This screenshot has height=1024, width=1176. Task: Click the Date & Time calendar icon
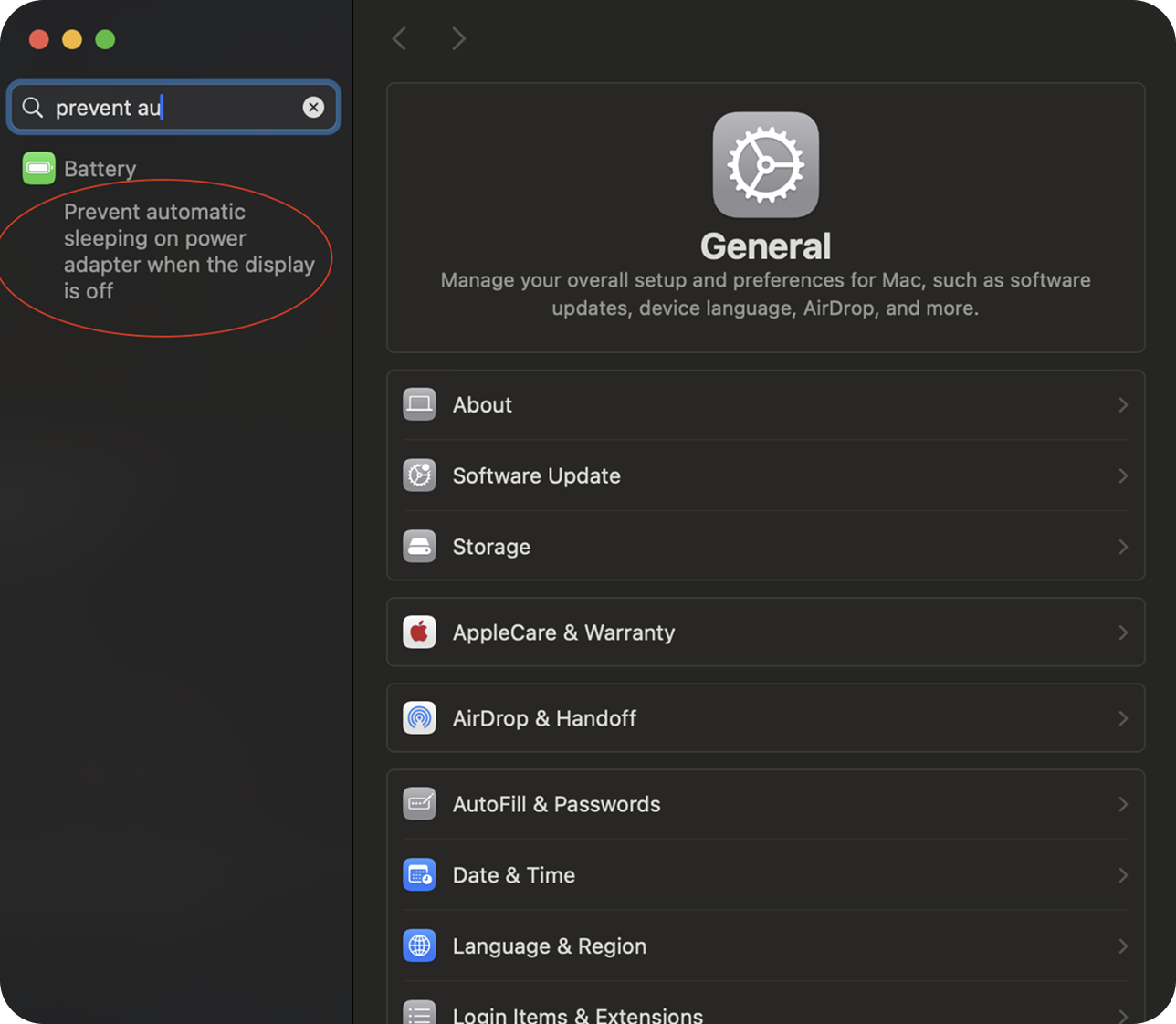coord(420,875)
